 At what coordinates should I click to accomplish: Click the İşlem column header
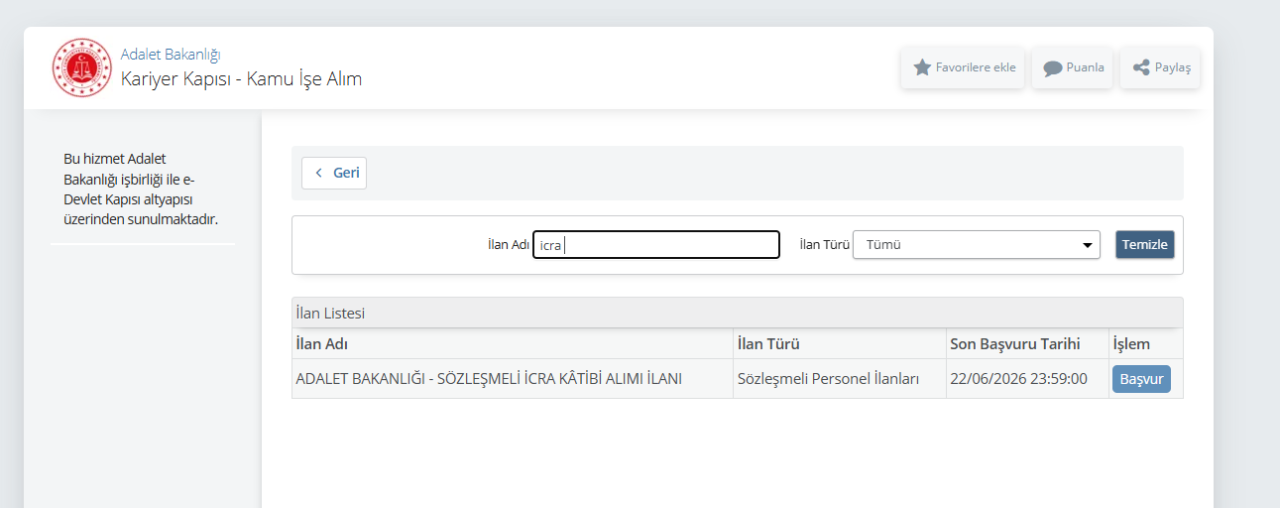(1131, 344)
